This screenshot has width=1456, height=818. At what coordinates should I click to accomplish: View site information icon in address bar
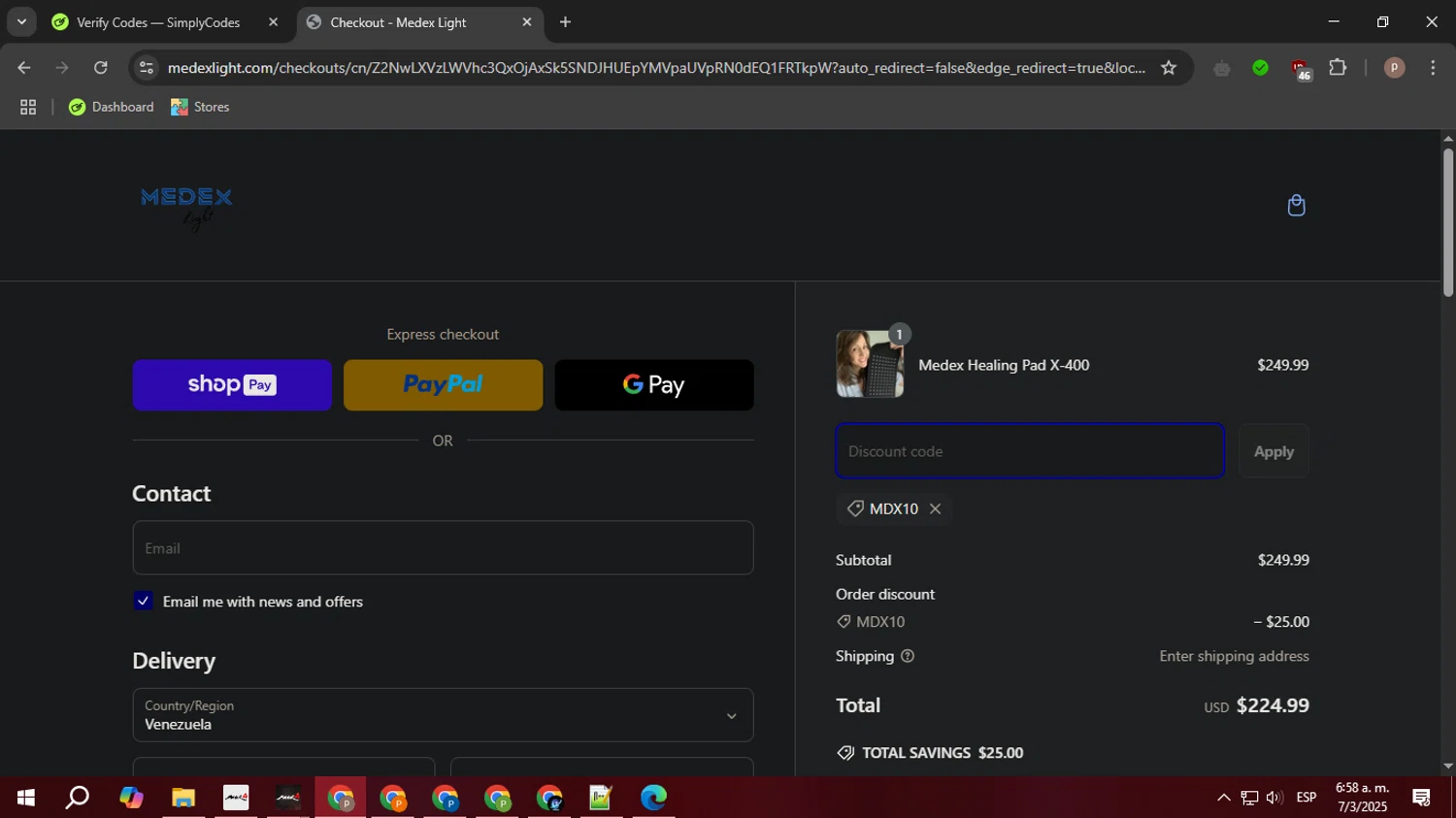pos(147,68)
